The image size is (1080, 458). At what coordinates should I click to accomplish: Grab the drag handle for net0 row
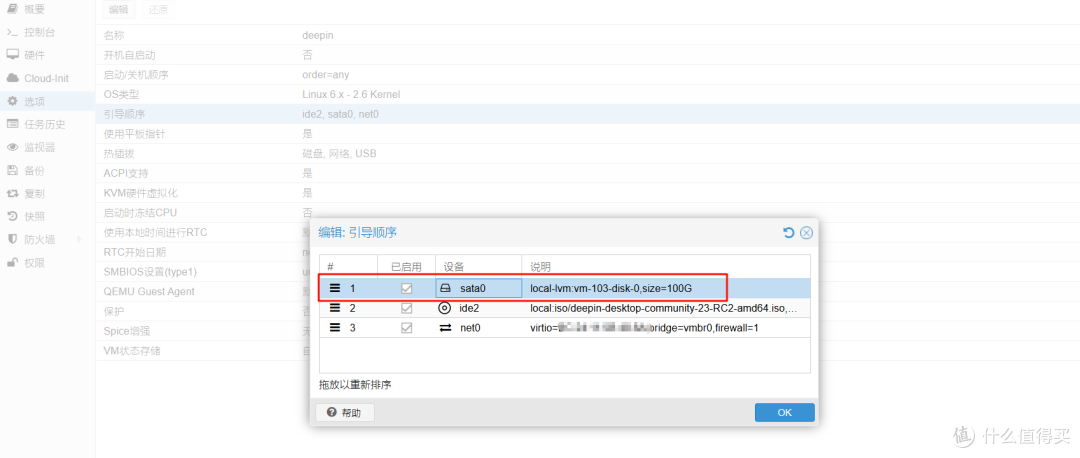(335, 328)
